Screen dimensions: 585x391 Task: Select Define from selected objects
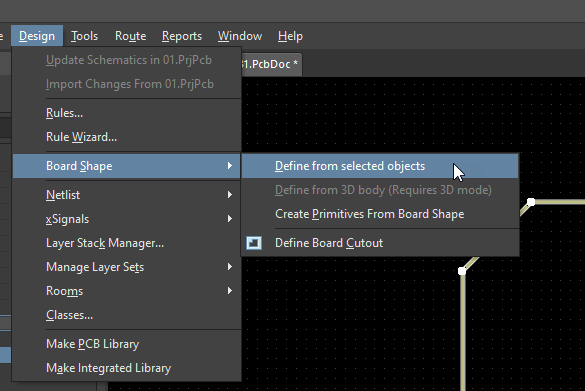(x=380, y=166)
